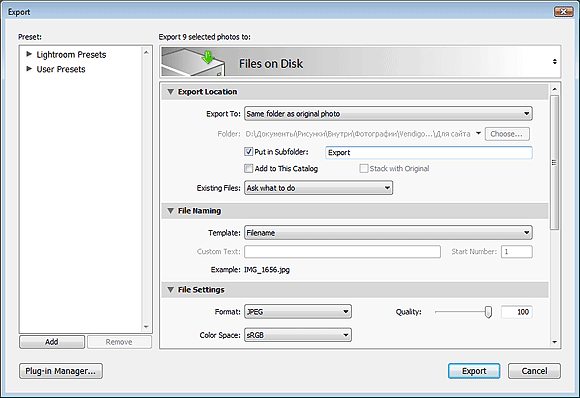Click the Start Number field
Viewport: 580px width, 398px height.
click(517, 252)
